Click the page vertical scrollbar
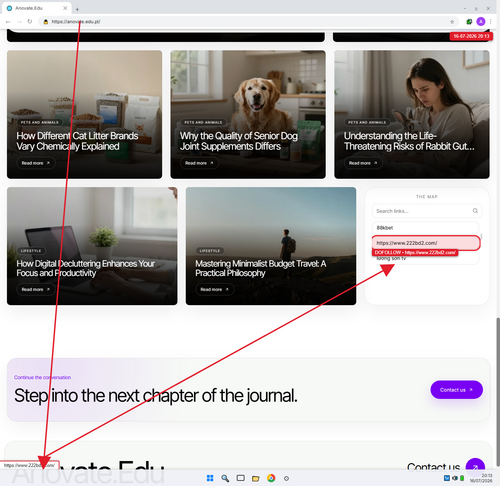 498,392
